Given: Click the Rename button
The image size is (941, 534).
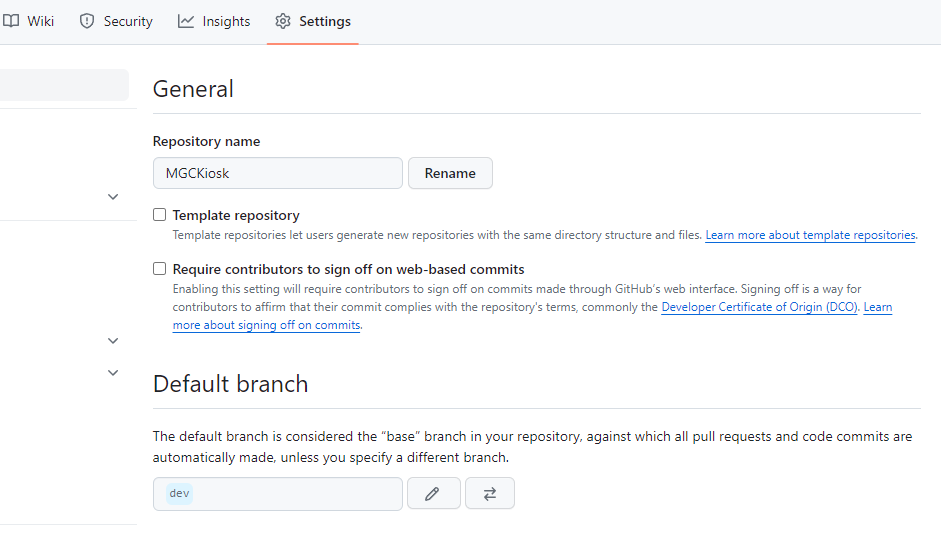Looking at the screenshot, I should (x=450, y=173).
